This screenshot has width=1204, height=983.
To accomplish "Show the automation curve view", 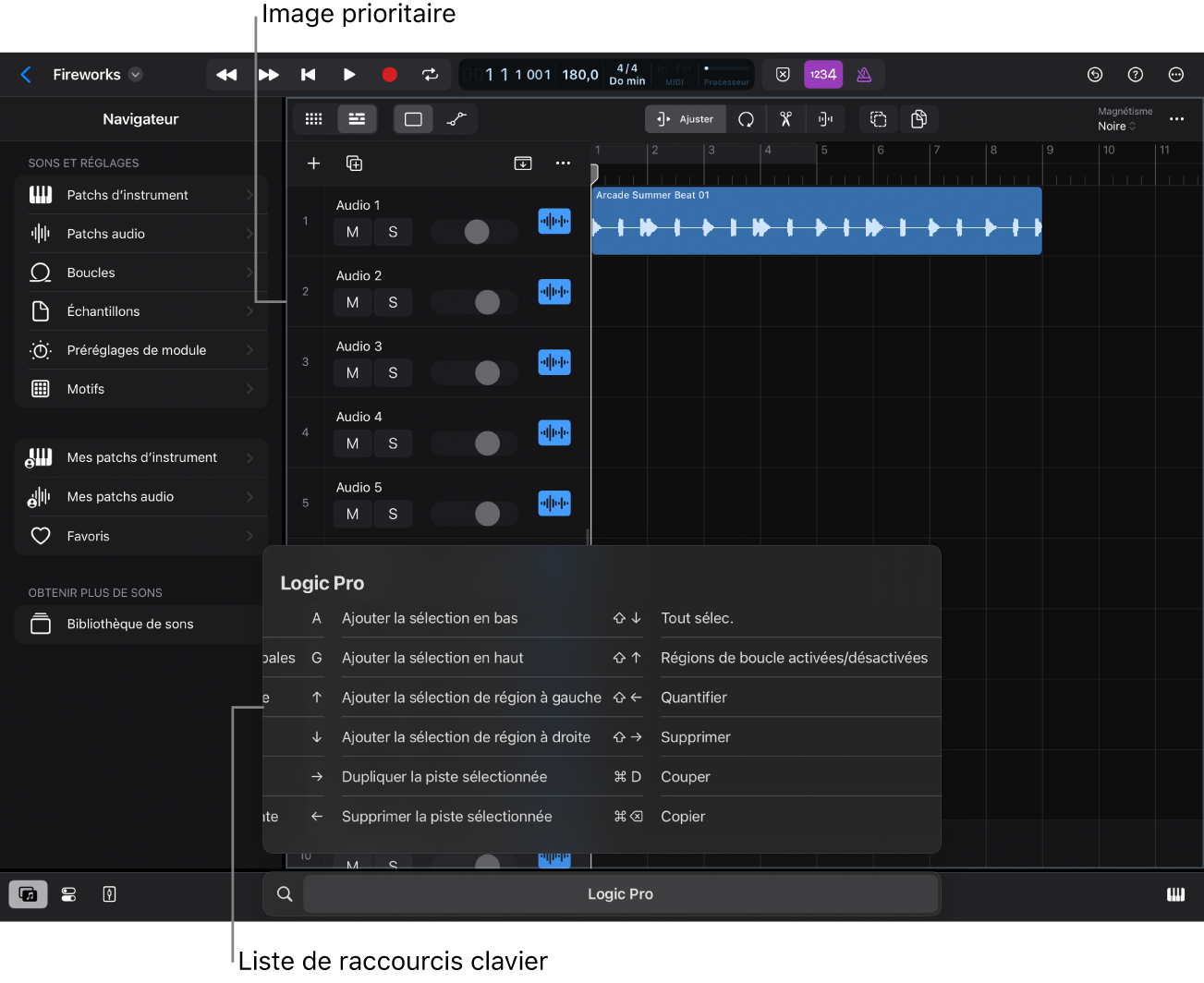I will tap(456, 119).
